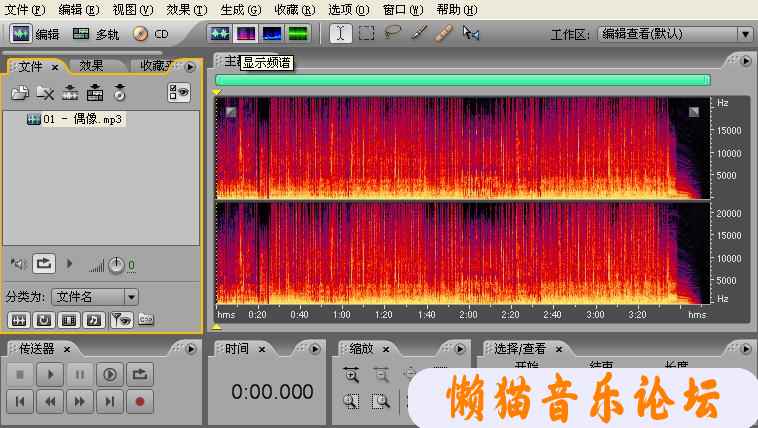Switch to the 效果 tab

tap(91, 66)
